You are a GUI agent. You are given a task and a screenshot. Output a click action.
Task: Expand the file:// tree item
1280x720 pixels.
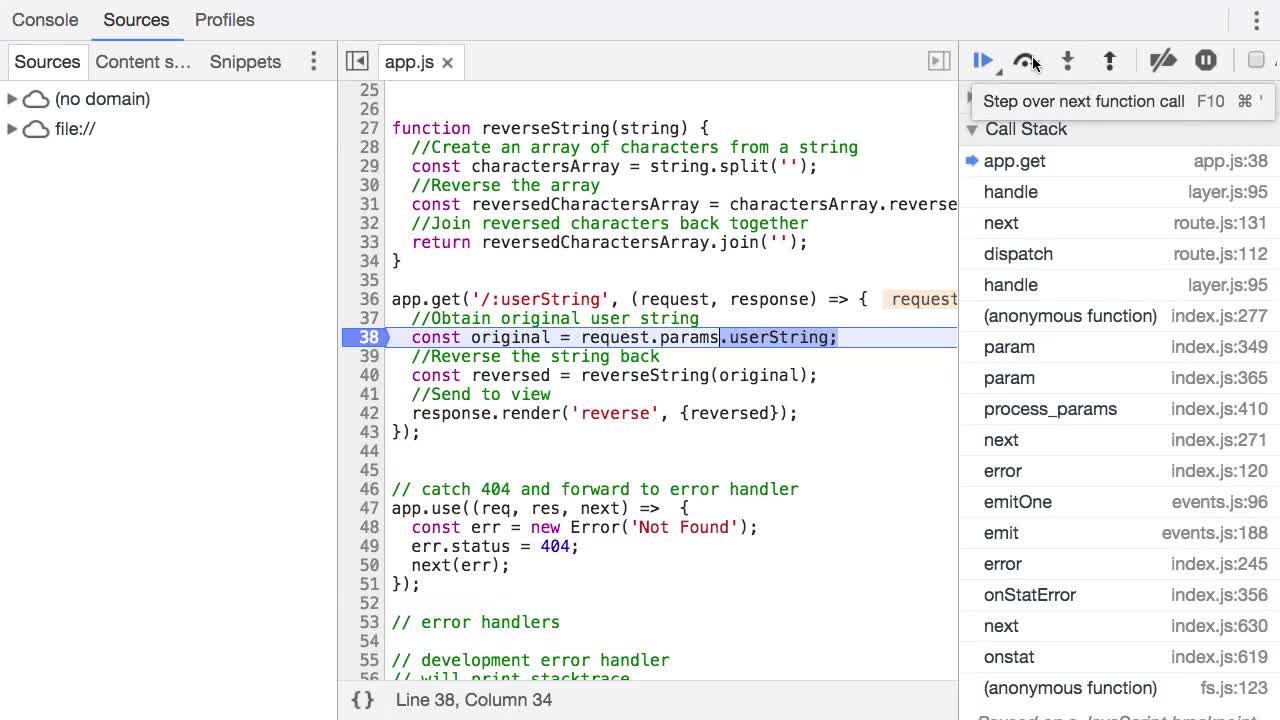[x=12, y=128]
